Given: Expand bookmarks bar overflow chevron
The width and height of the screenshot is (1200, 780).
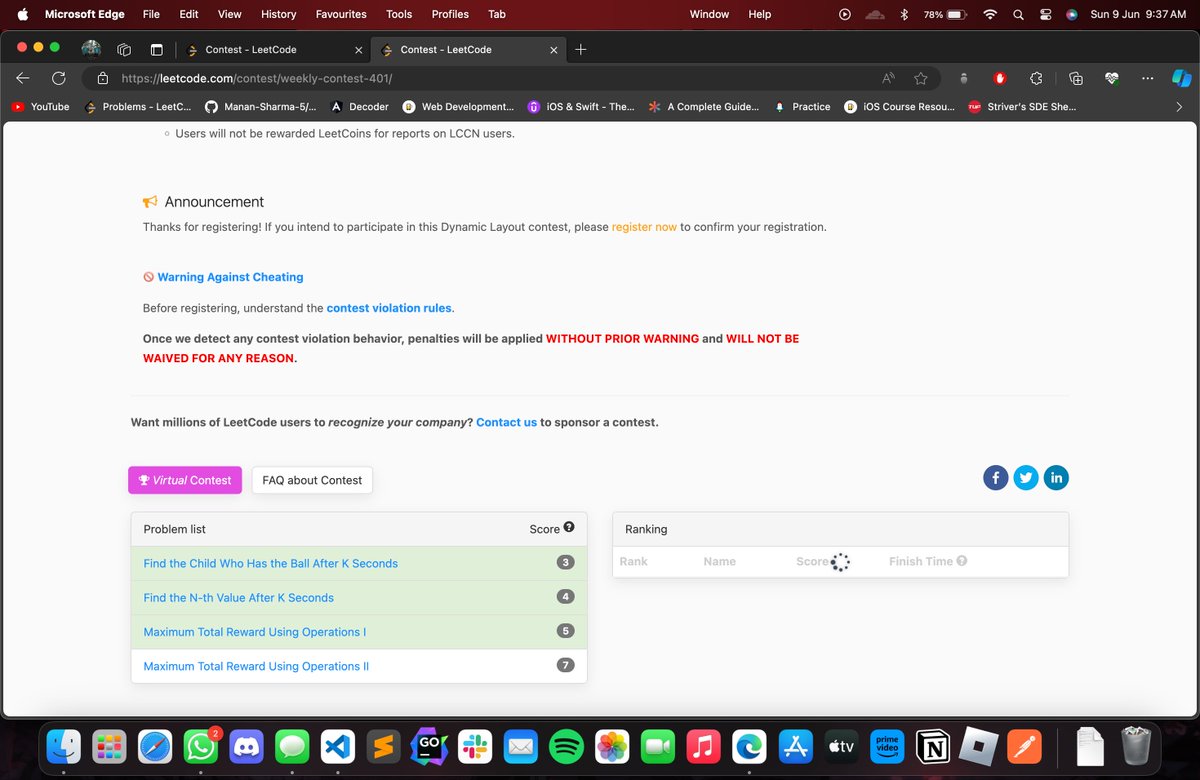Looking at the screenshot, I should pyautogui.click(x=1179, y=106).
